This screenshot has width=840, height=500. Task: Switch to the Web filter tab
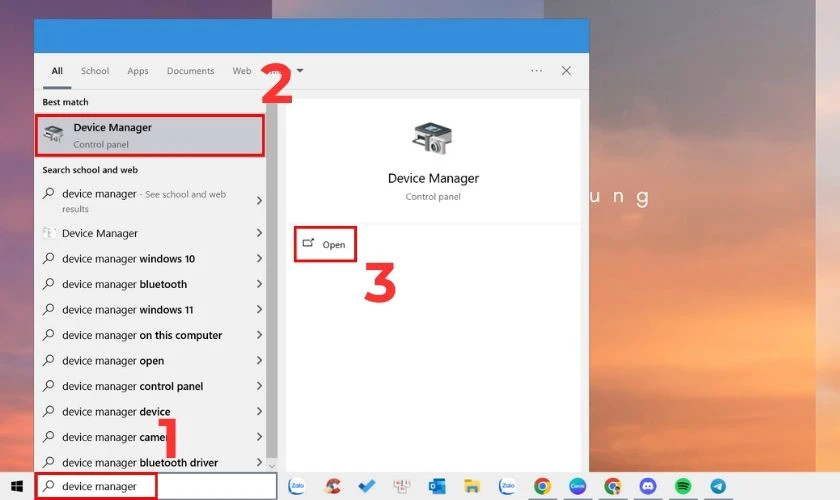242,71
